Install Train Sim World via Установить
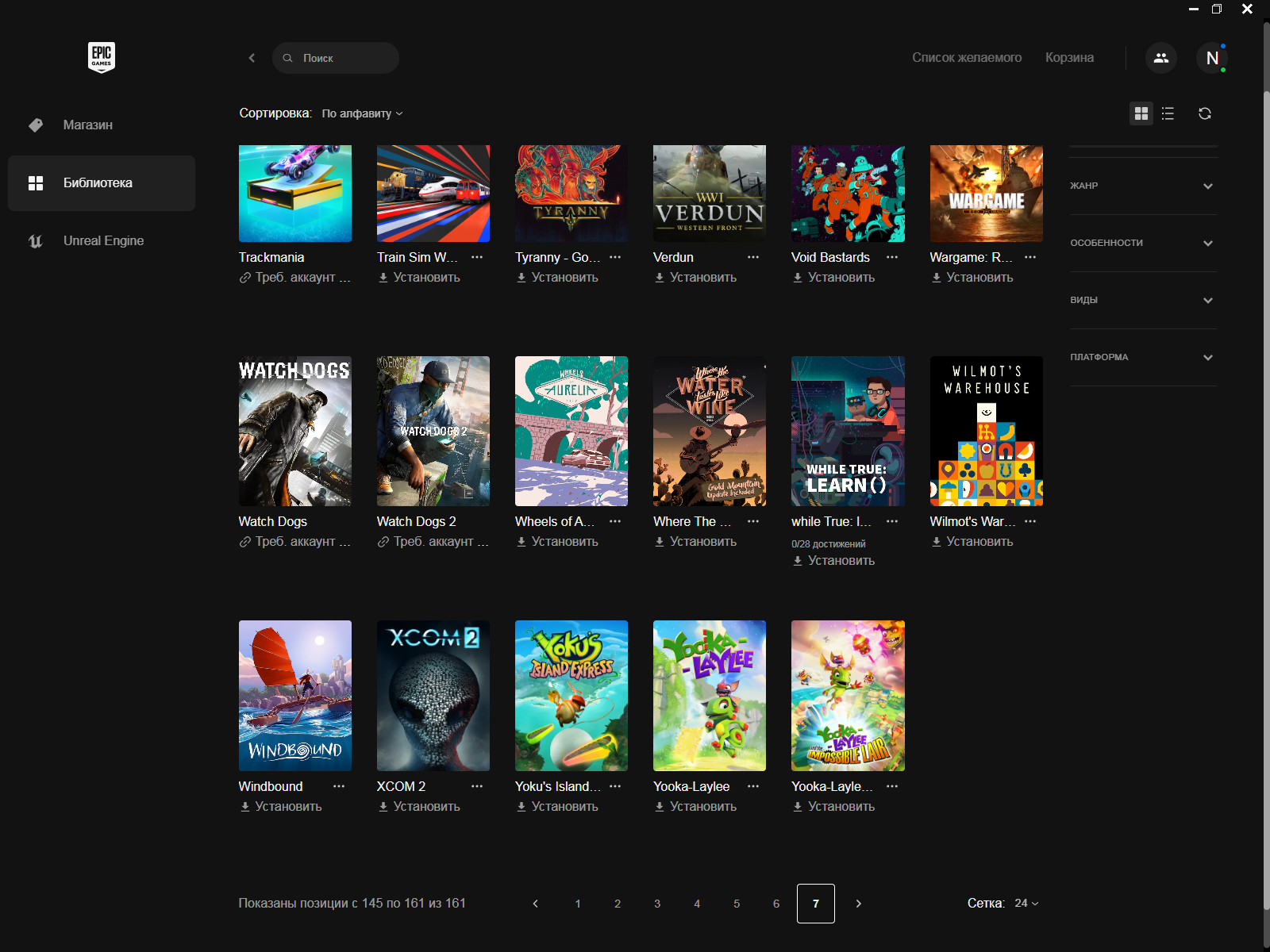This screenshot has width=1270, height=952. point(419,278)
